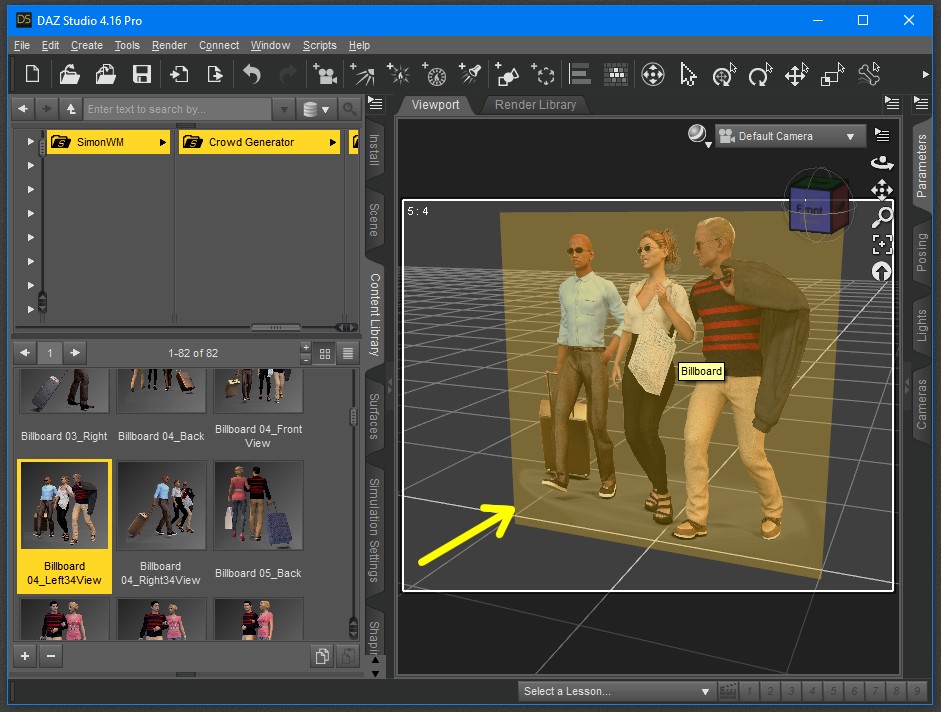
Task: Undo the last action
Action: [252, 74]
